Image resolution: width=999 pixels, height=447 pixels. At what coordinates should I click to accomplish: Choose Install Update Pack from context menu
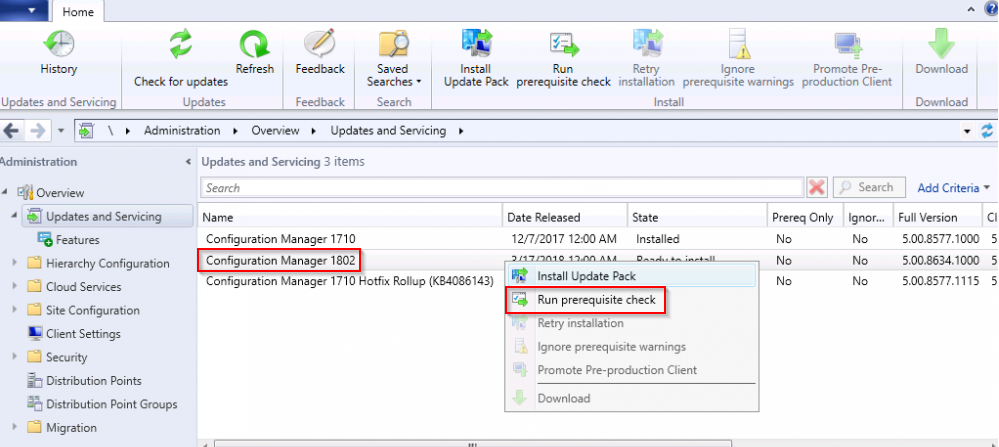631,276
